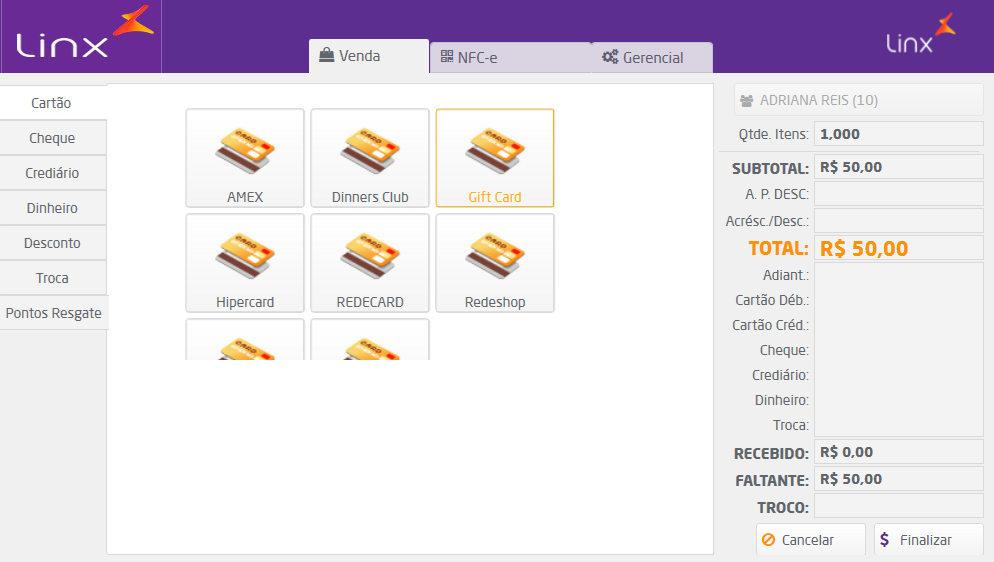This screenshot has width=994, height=562.
Task: Click the TOTAL R$ 50,00 field
Action: pos(898,248)
